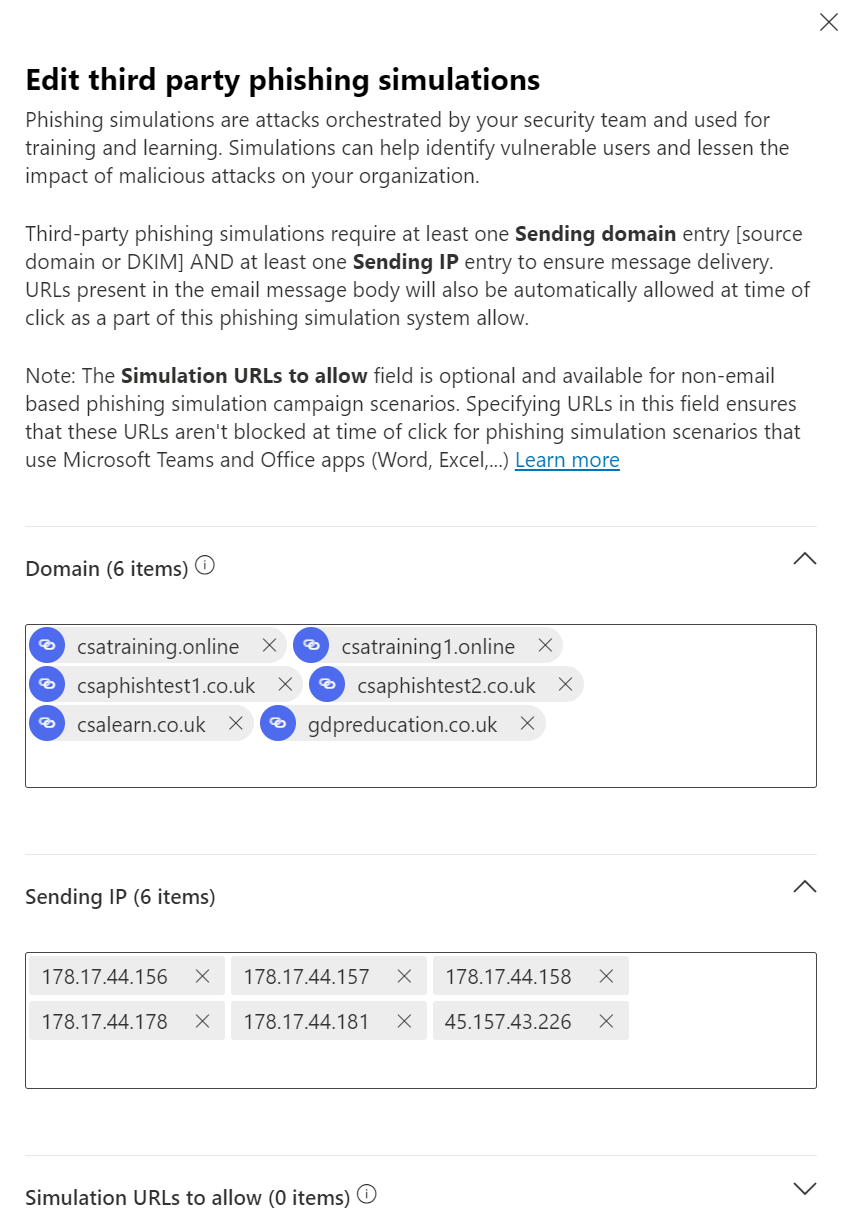Click the link icon beside csatraining.online
Screen dimensions: 853x1221
[46, 645]
